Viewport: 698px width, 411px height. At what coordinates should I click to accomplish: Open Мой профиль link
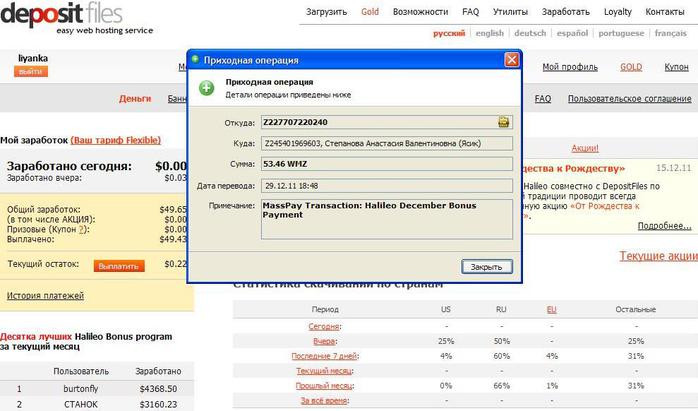pyautogui.click(x=570, y=67)
